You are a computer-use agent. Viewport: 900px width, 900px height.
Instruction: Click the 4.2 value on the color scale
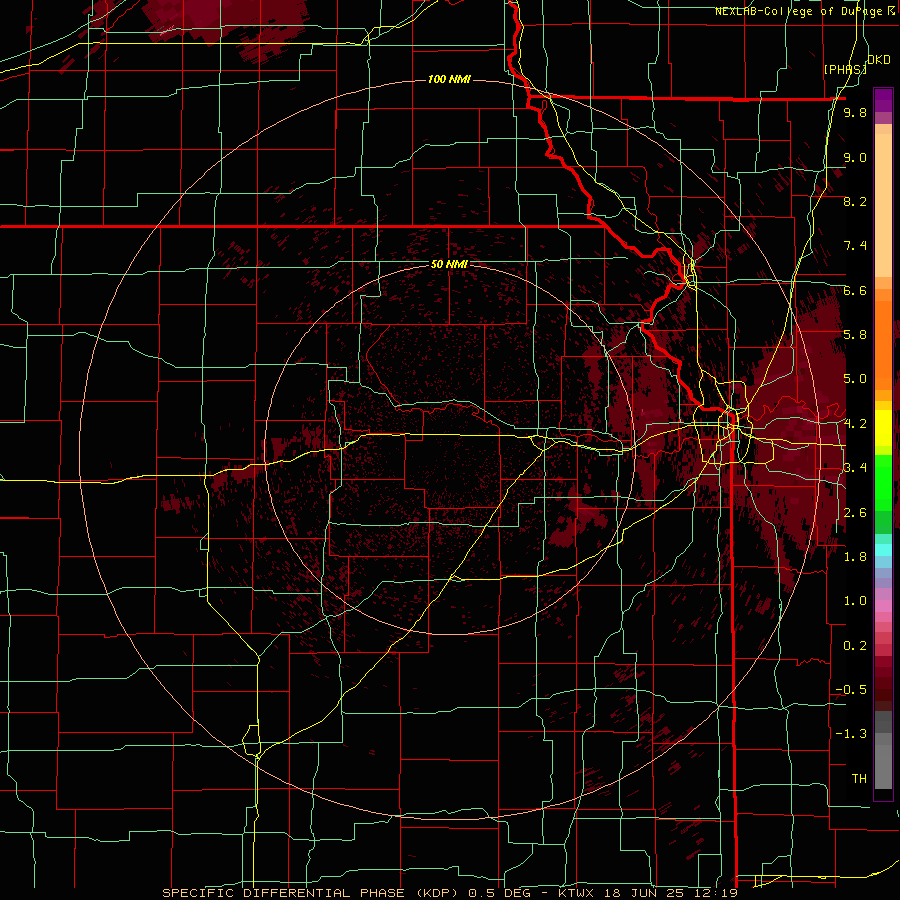(855, 424)
